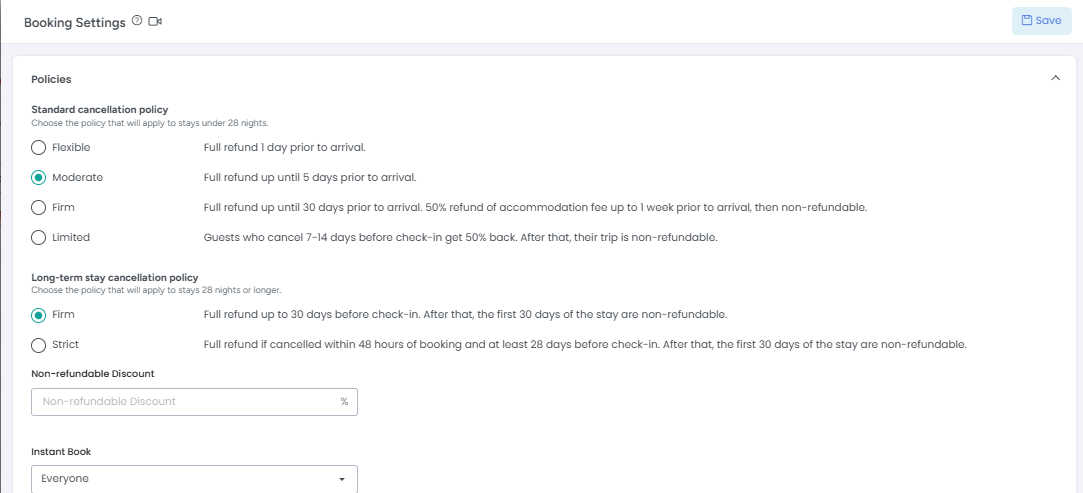The width and height of the screenshot is (1083, 493).
Task: Save the booking settings
Action: tap(1042, 21)
